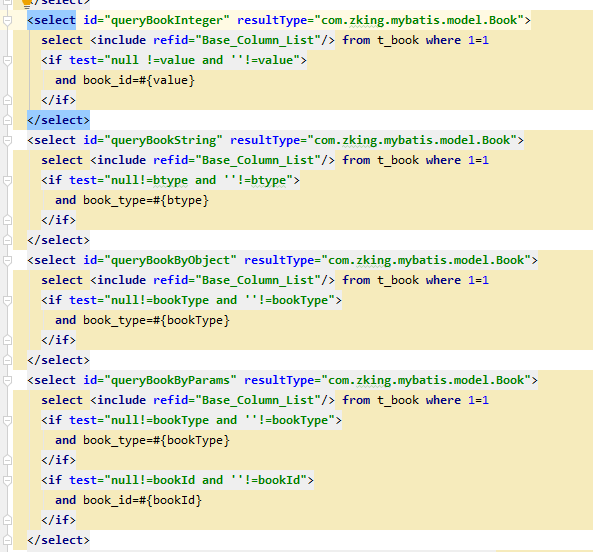
Task: Click the line "and book_type=#{btype}"
Action: 132,200
